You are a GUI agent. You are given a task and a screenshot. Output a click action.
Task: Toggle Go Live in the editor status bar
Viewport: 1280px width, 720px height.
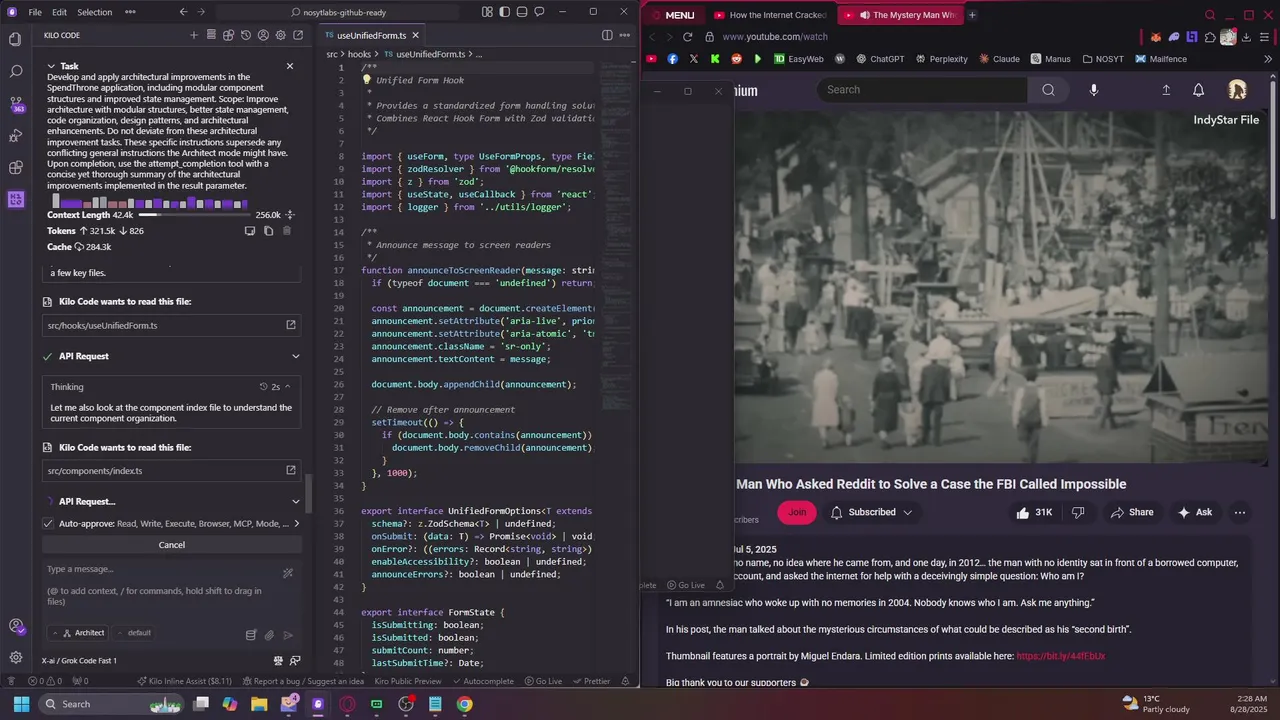[542, 681]
